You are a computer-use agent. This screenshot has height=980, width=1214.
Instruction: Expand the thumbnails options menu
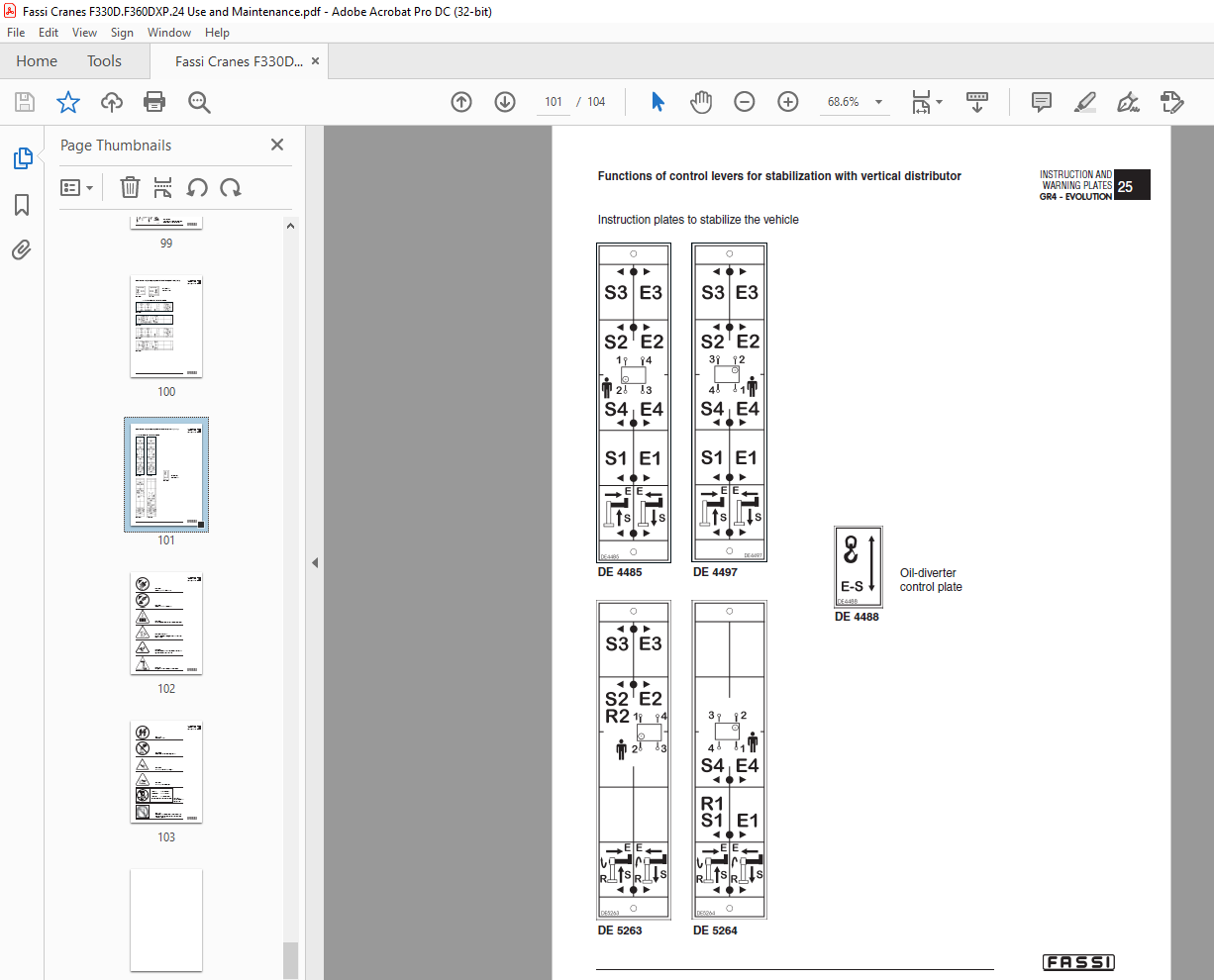pos(76,187)
